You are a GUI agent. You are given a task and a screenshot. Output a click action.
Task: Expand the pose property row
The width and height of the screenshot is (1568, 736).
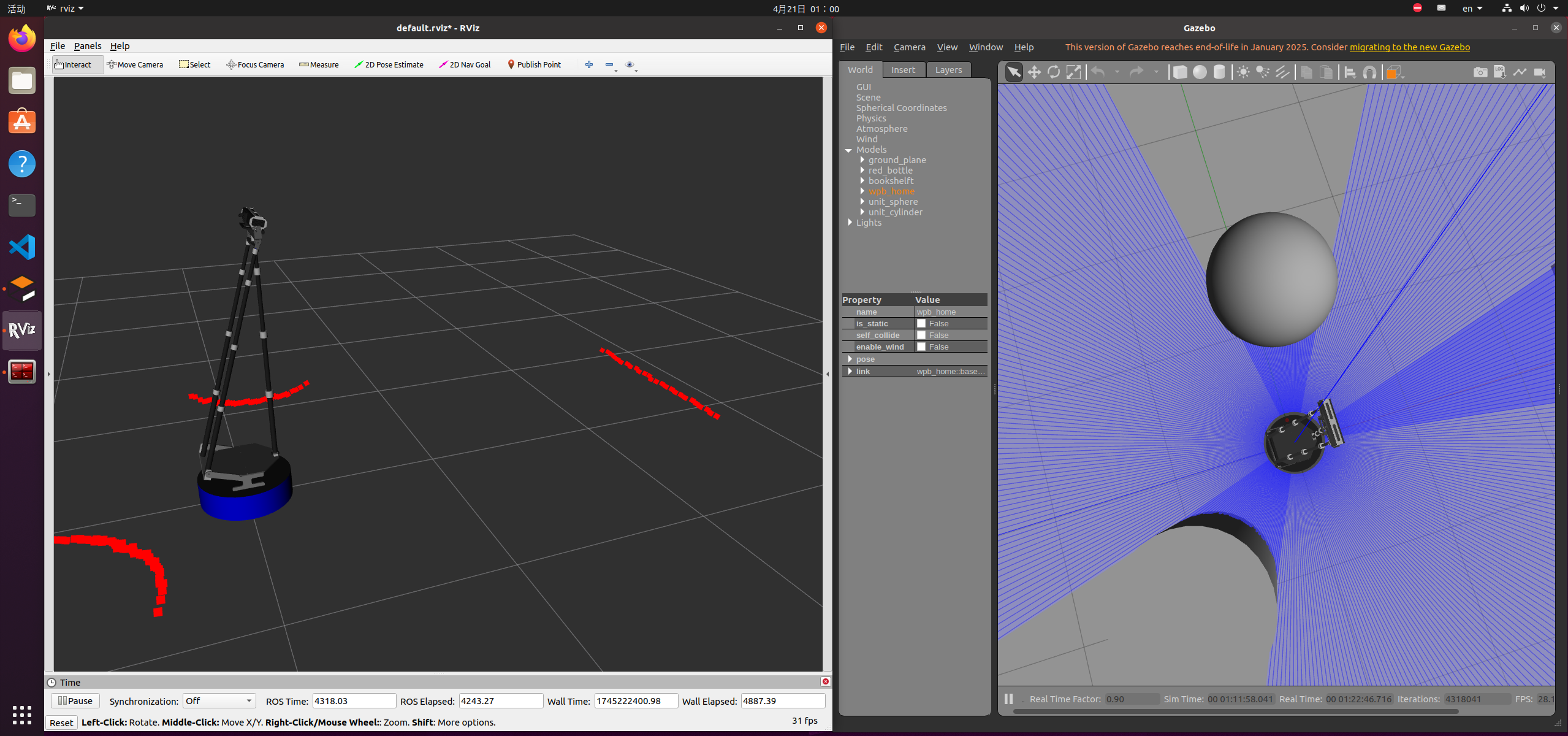click(850, 359)
